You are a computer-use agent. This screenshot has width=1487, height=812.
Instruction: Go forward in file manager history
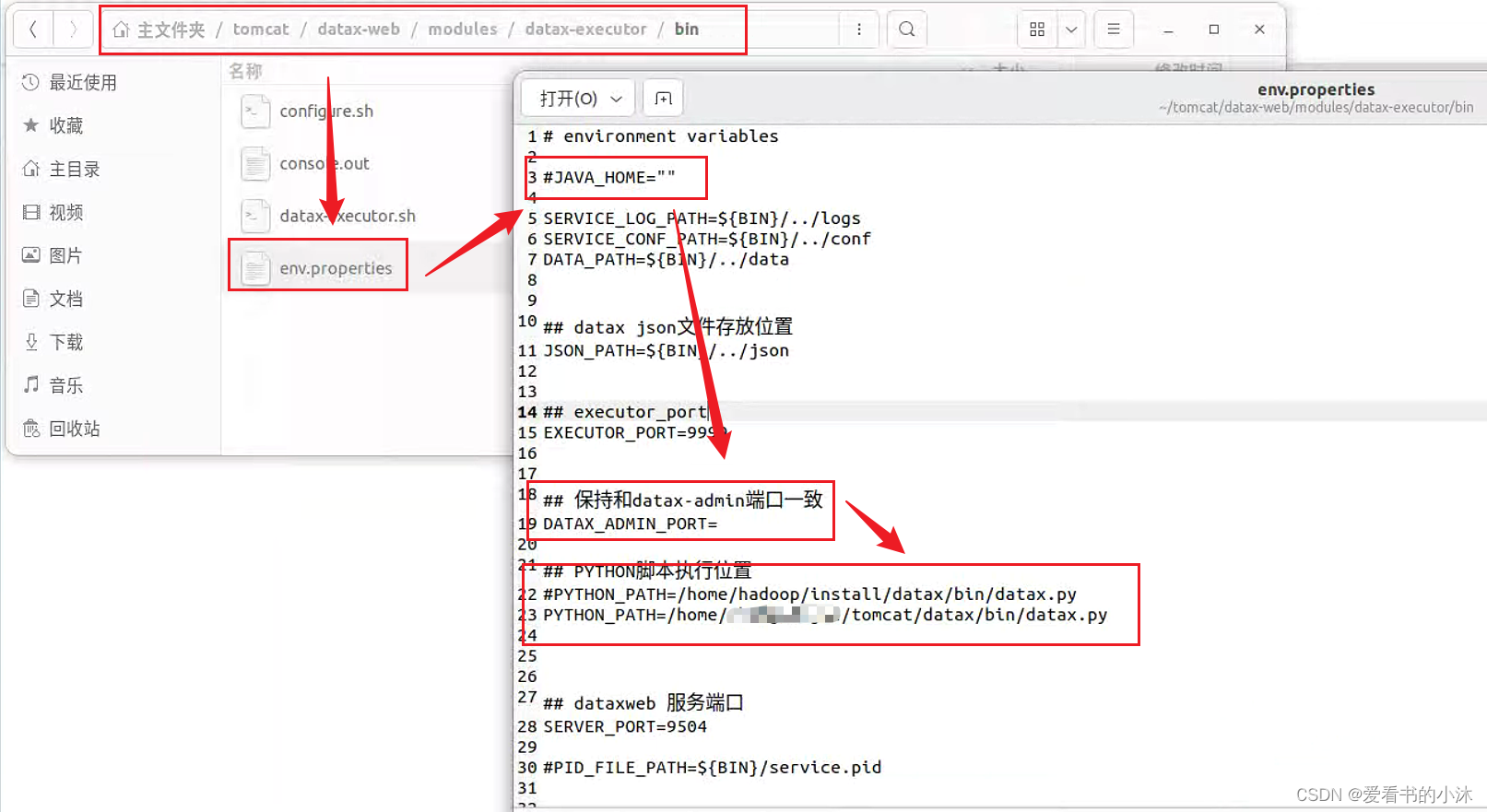tap(73, 29)
